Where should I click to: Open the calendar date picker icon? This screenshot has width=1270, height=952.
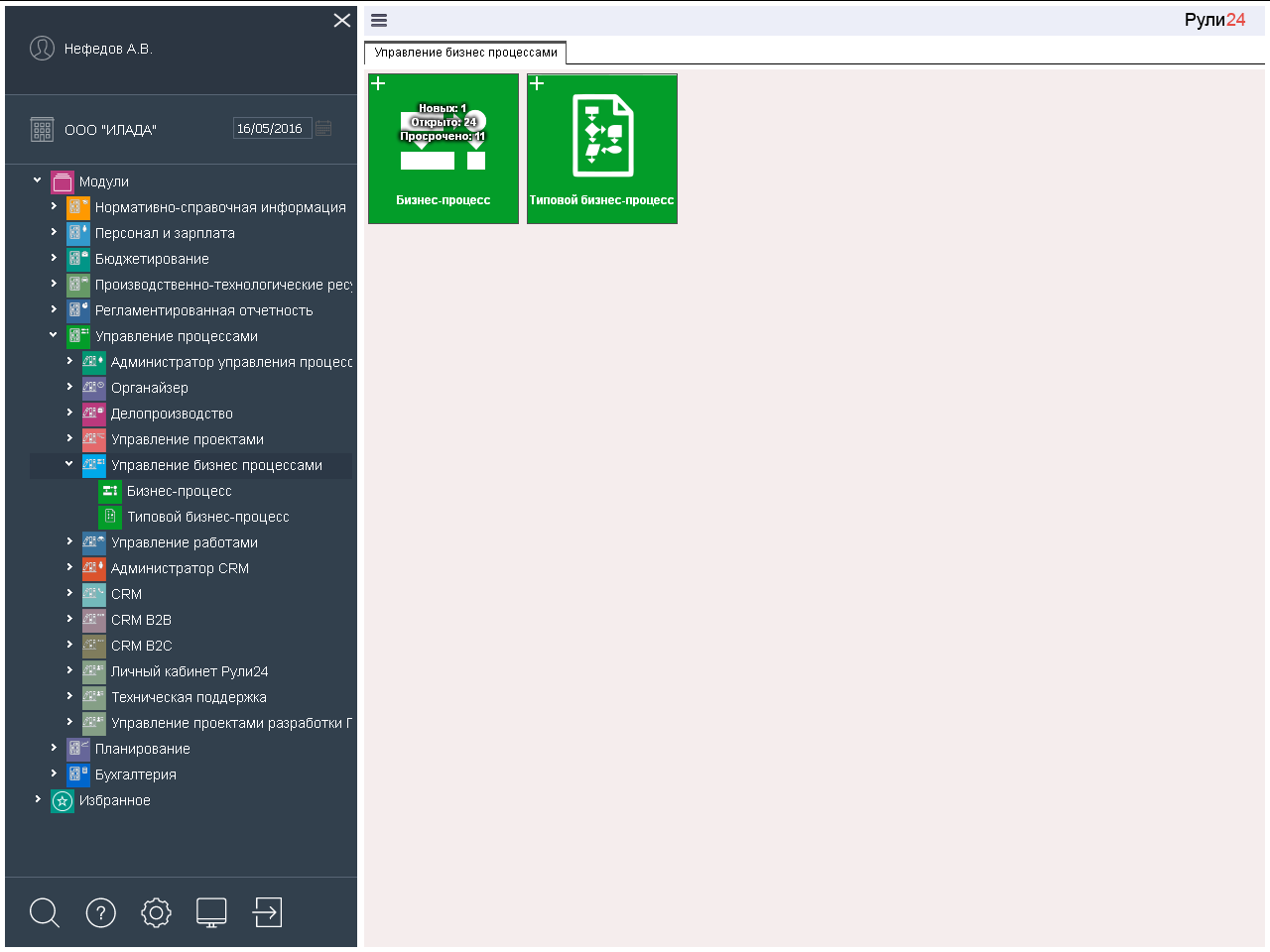(x=323, y=128)
